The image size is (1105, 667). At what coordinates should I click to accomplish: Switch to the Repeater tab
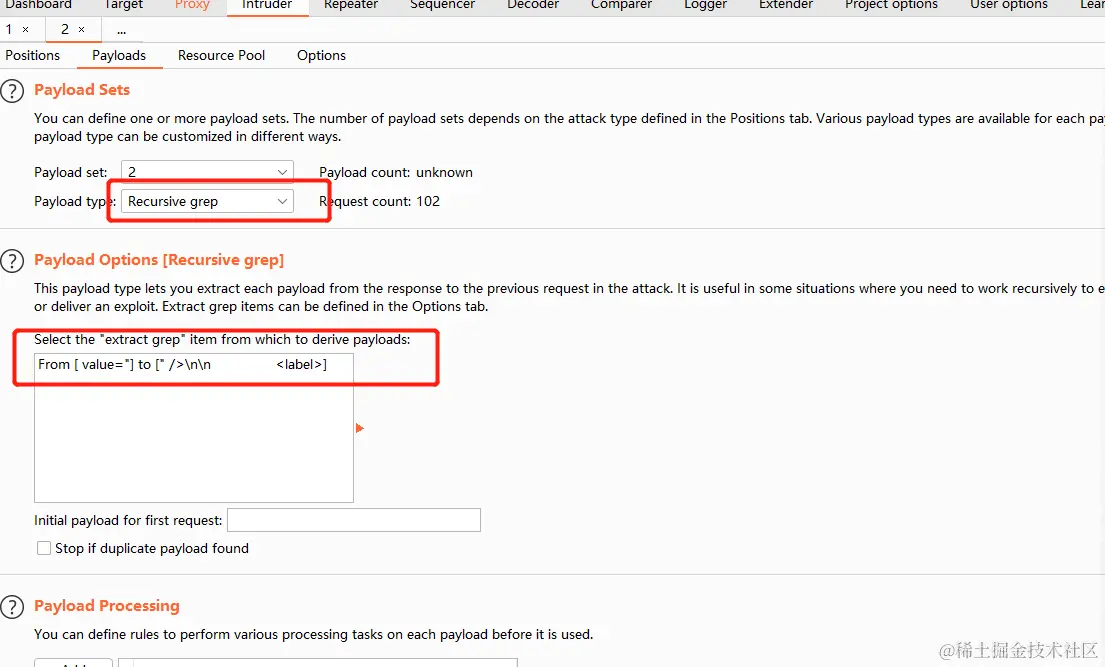coord(351,5)
